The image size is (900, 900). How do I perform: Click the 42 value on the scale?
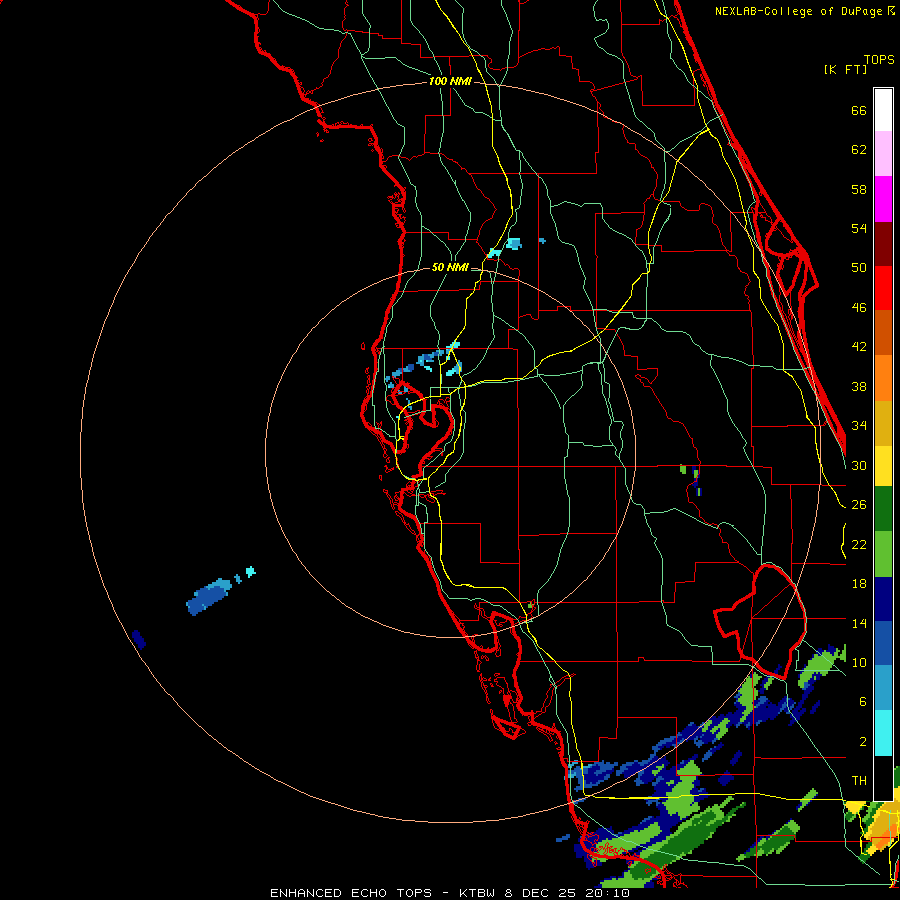click(859, 346)
